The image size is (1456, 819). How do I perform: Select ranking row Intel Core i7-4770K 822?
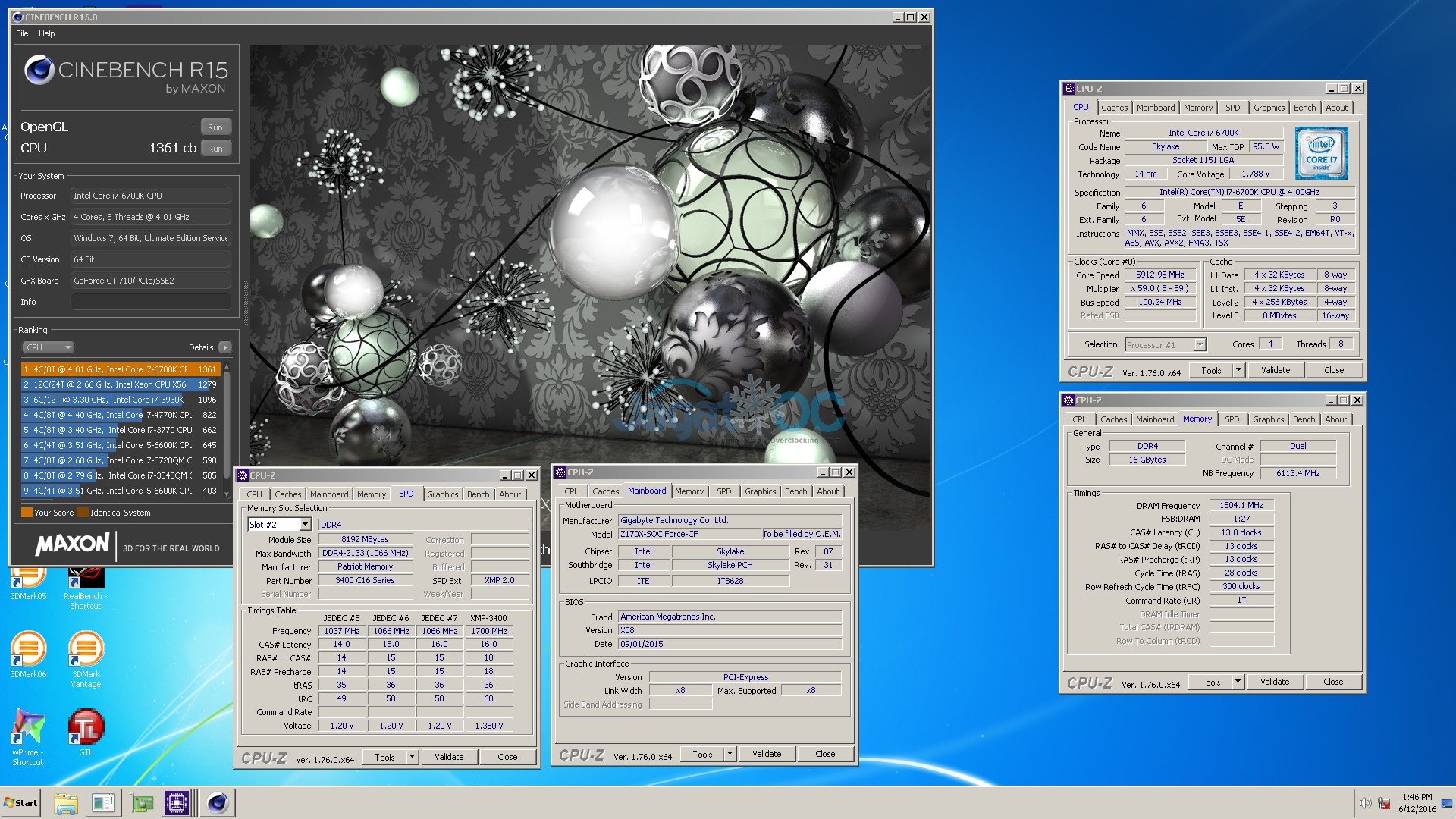(121, 415)
